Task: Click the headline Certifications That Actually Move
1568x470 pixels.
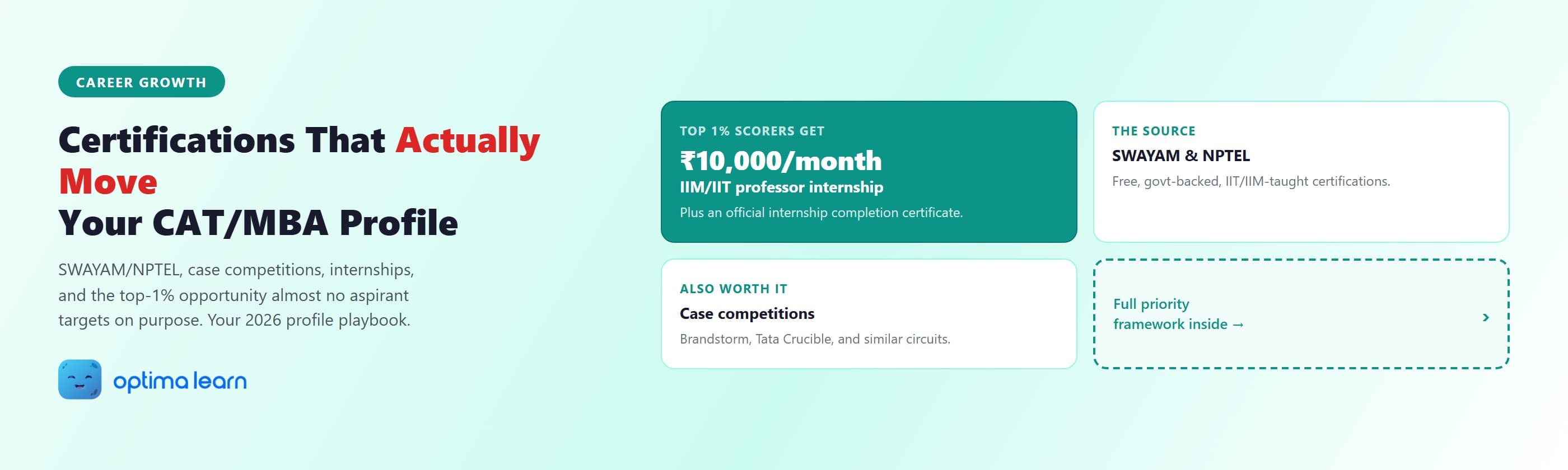Action: pos(299,161)
